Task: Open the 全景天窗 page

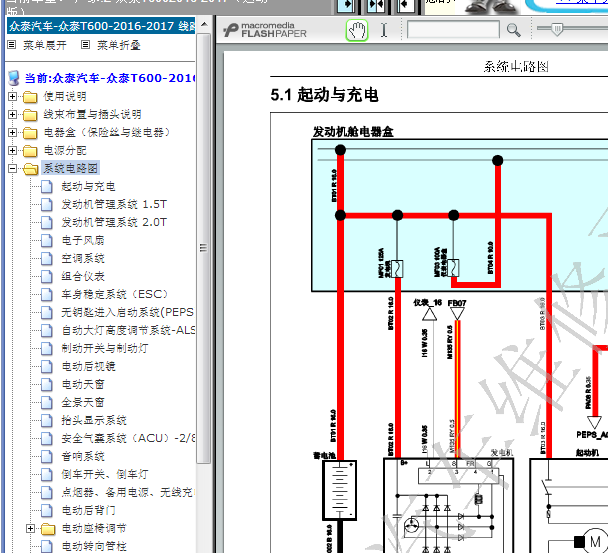Action: [x=83, y=403]
